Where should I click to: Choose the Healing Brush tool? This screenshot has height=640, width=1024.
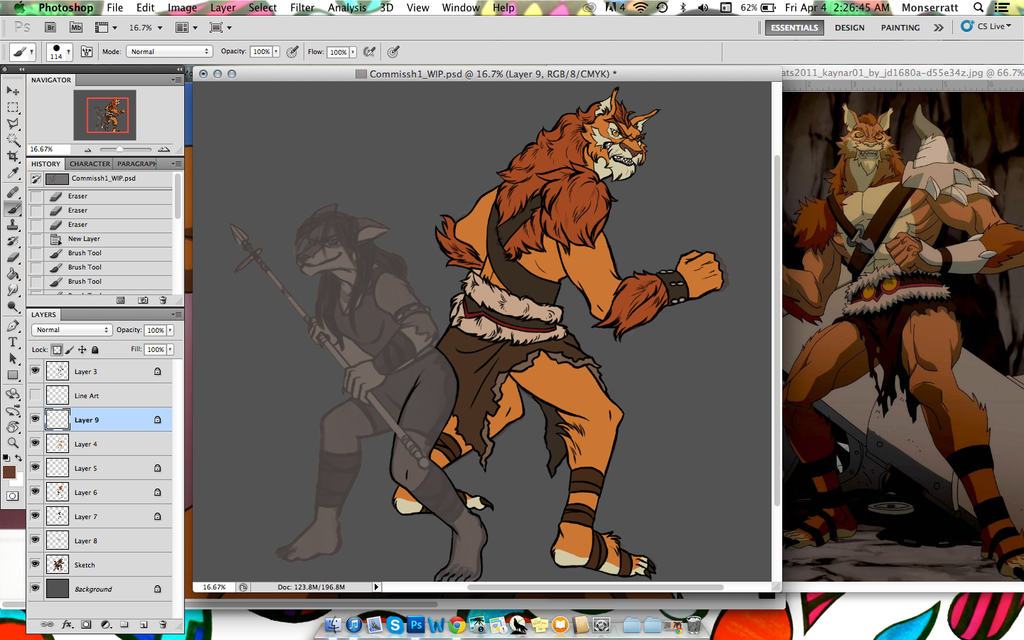pyautogui.click(x=12, y=193)
